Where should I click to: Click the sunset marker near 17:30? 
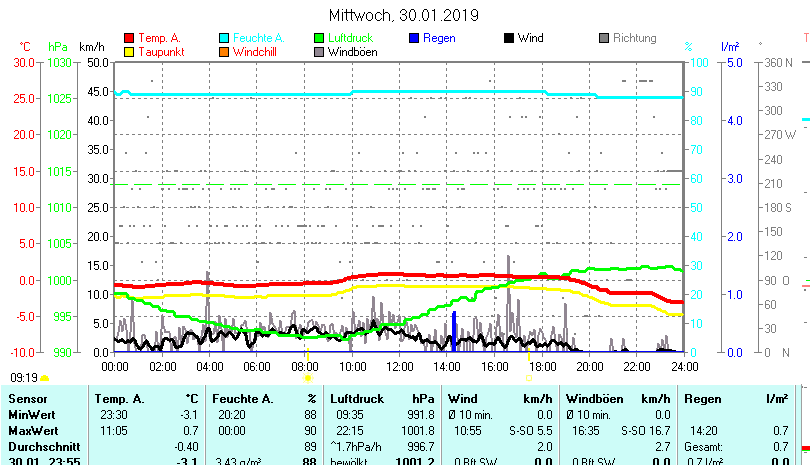click(x=528, y=378)
